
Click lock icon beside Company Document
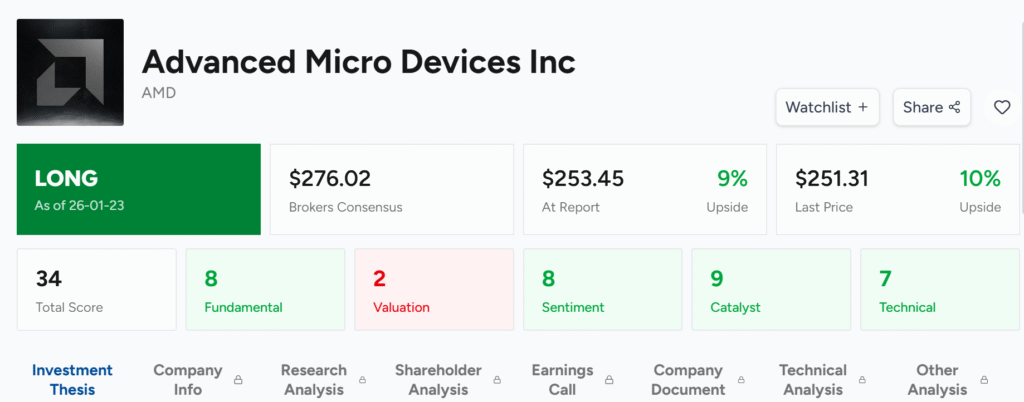741,380
